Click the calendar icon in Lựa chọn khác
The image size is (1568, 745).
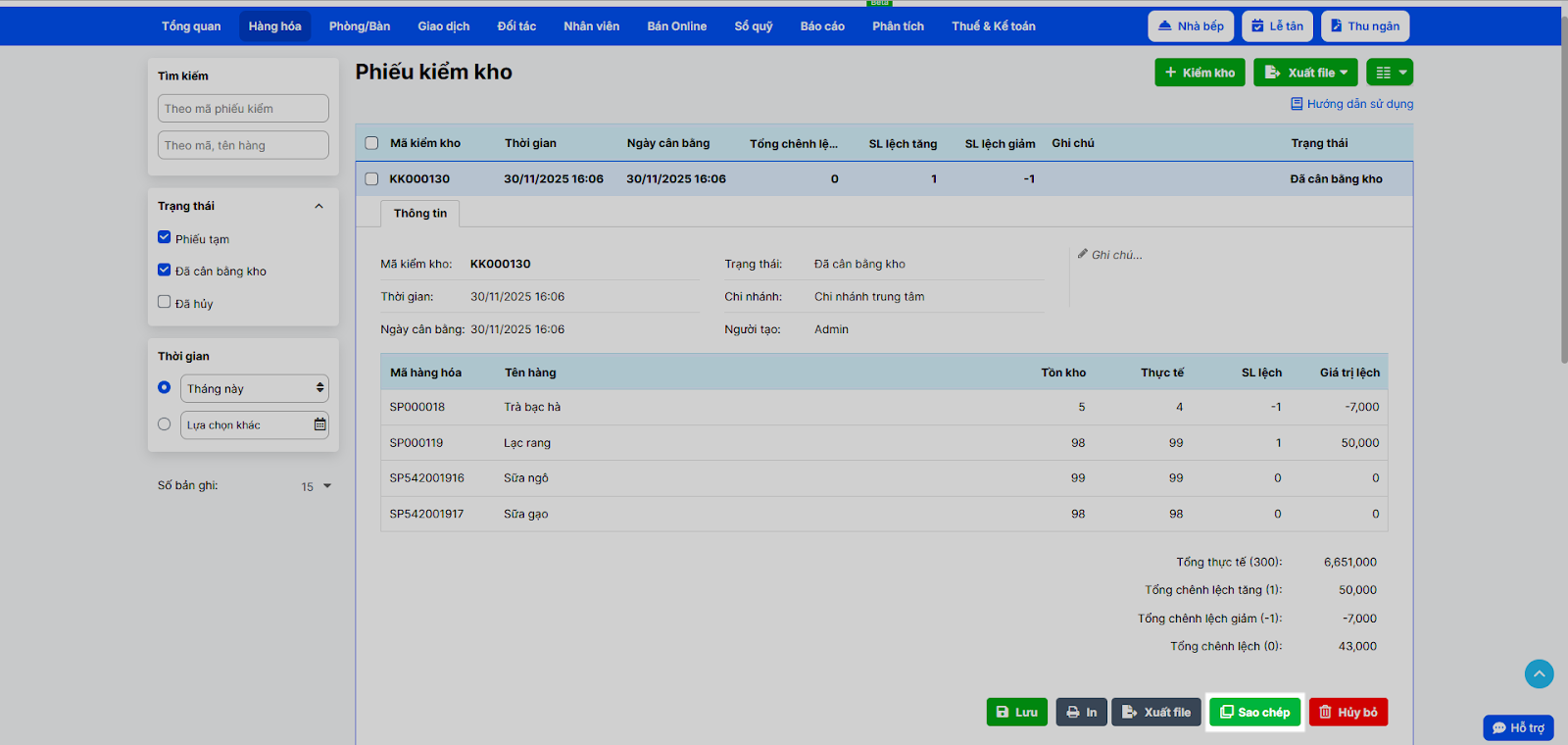coord(319,424)
